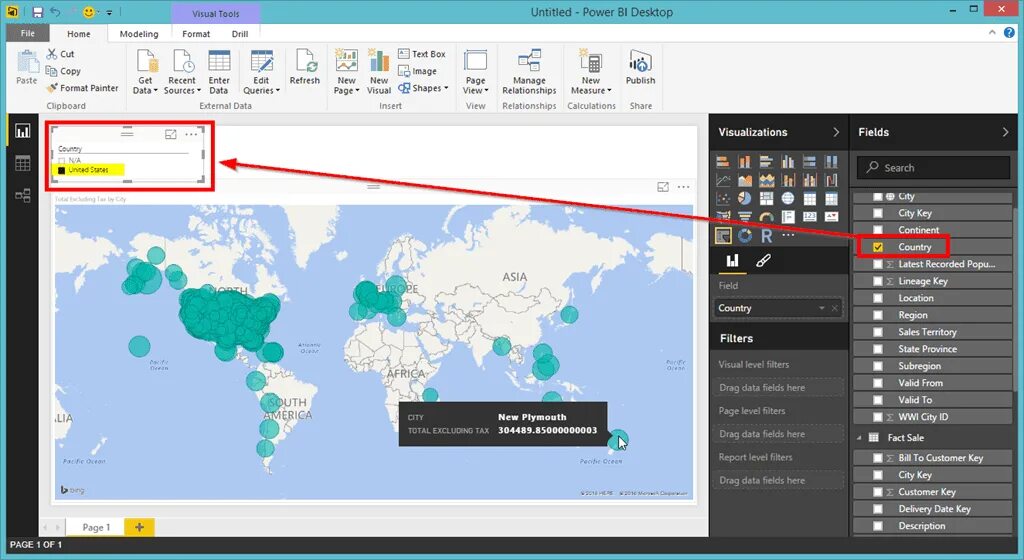Screen dimensions: 1024x560
Task: Choose the card (123) visualization
Action: click(809, 217)
